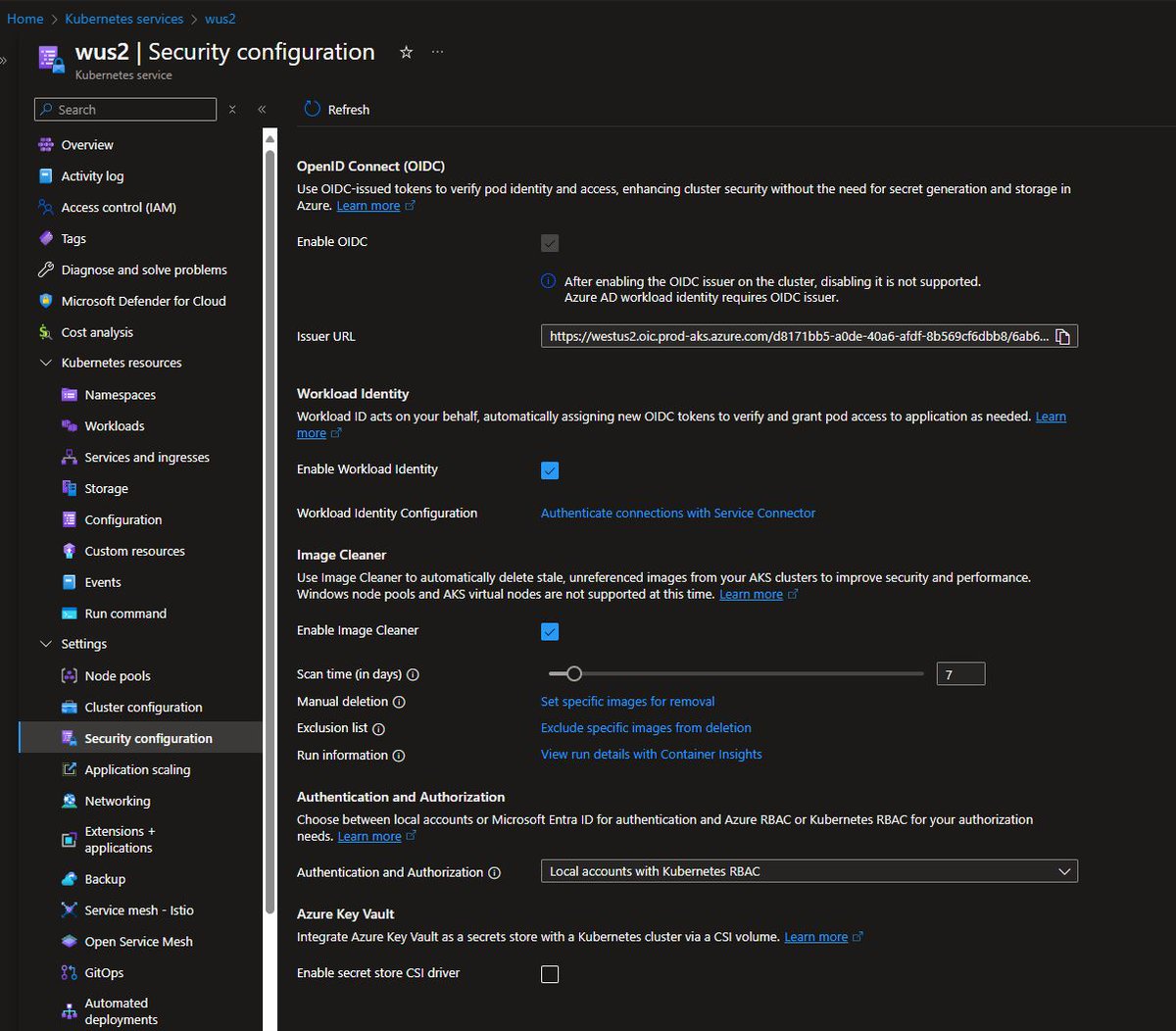
Task: Click the Access control (IAM) icon
Action: 45,208
